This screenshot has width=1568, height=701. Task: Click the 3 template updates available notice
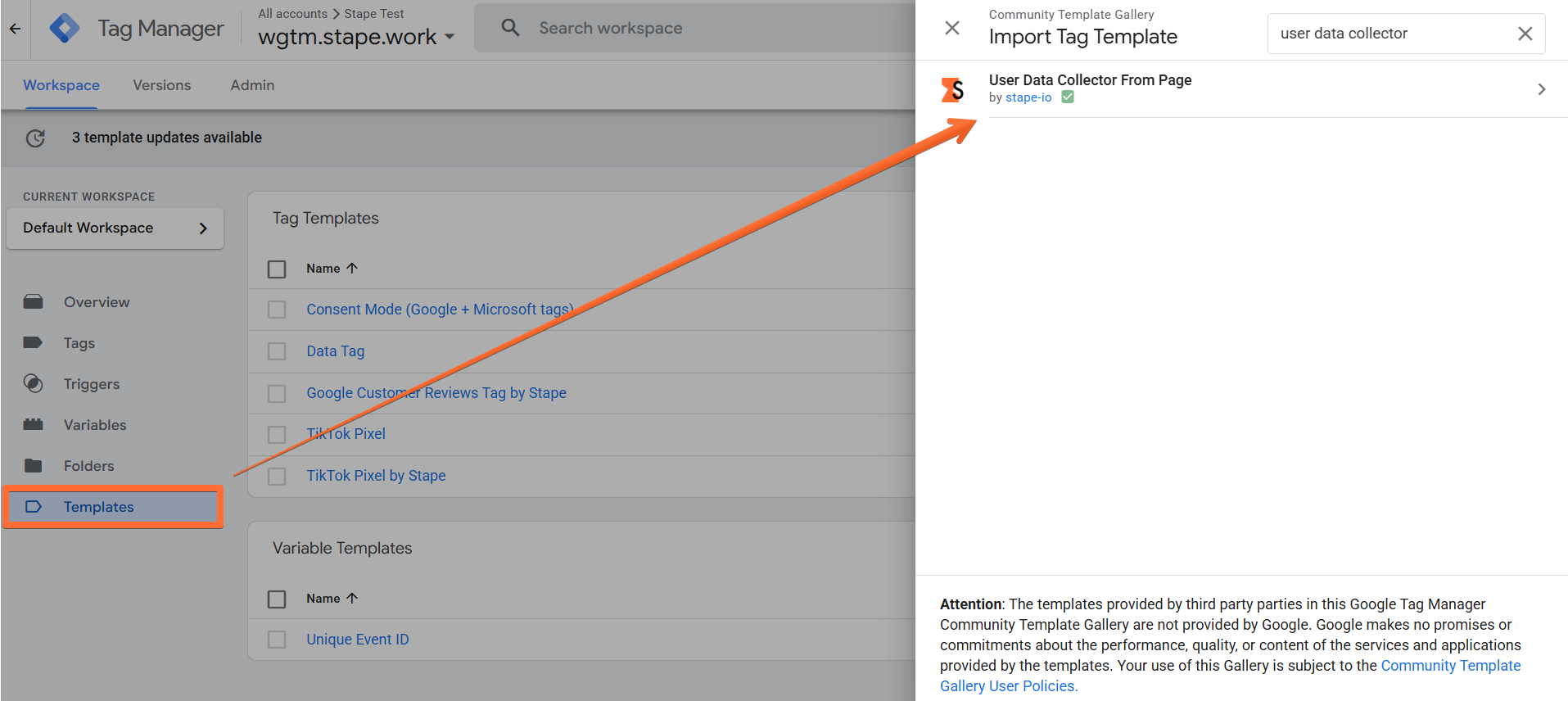167,138
